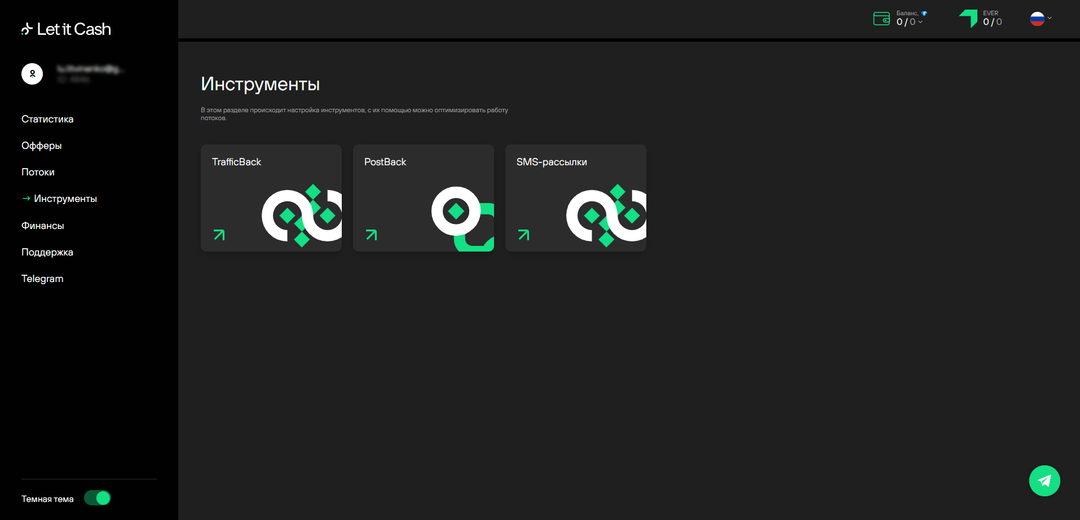Click the user profile avatar icon

tap(32, 73)
